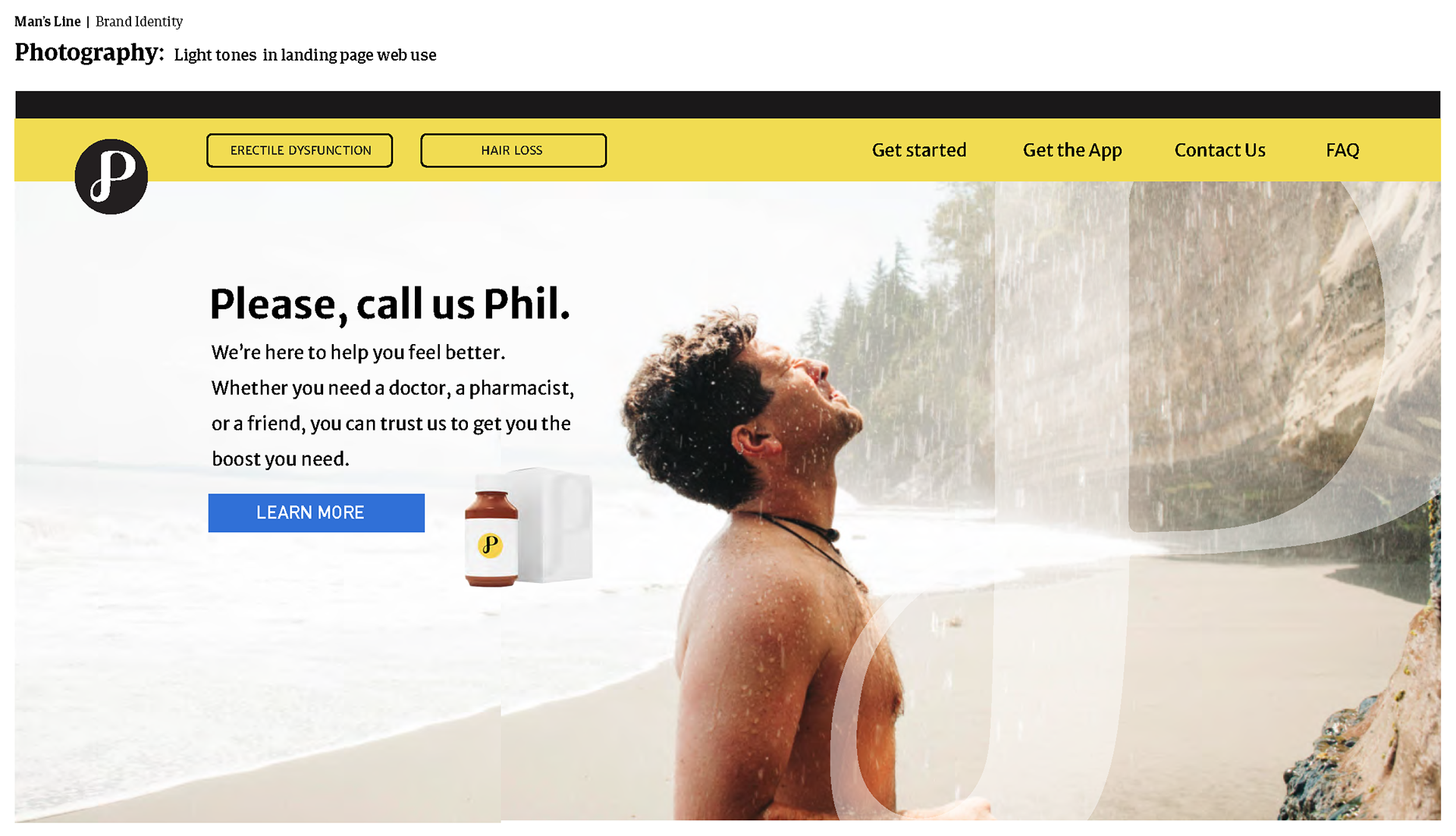Click the "Please, call us Phil." headline
1456x836 pixels.
(x=390, y=304)
